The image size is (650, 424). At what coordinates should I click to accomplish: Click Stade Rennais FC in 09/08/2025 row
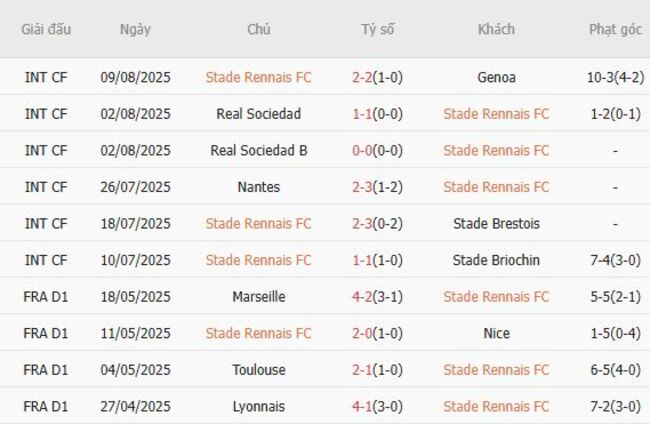(258, 77)
